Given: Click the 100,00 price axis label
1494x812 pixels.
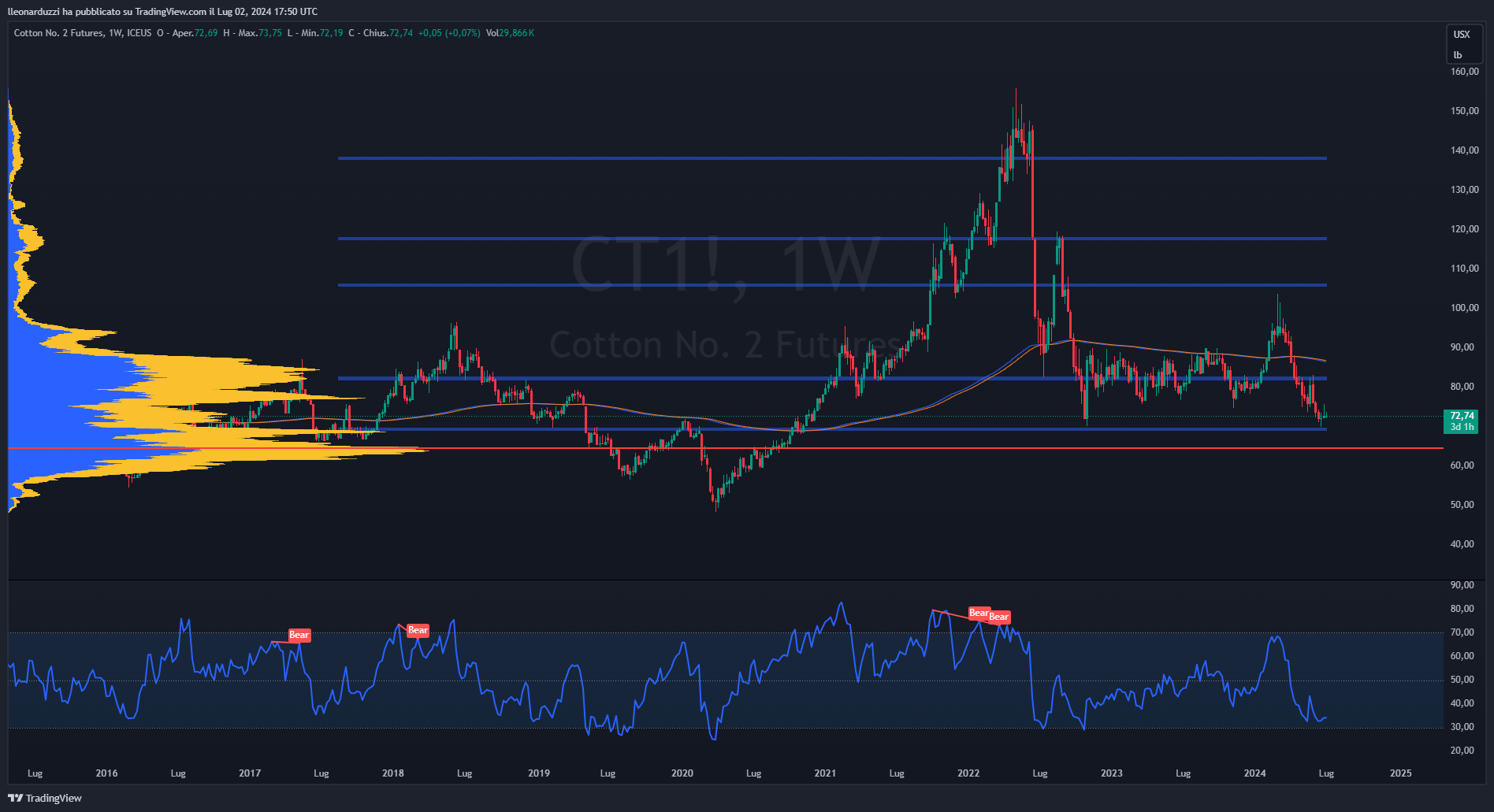Looking at the screenshot, I should point(1464,308).
